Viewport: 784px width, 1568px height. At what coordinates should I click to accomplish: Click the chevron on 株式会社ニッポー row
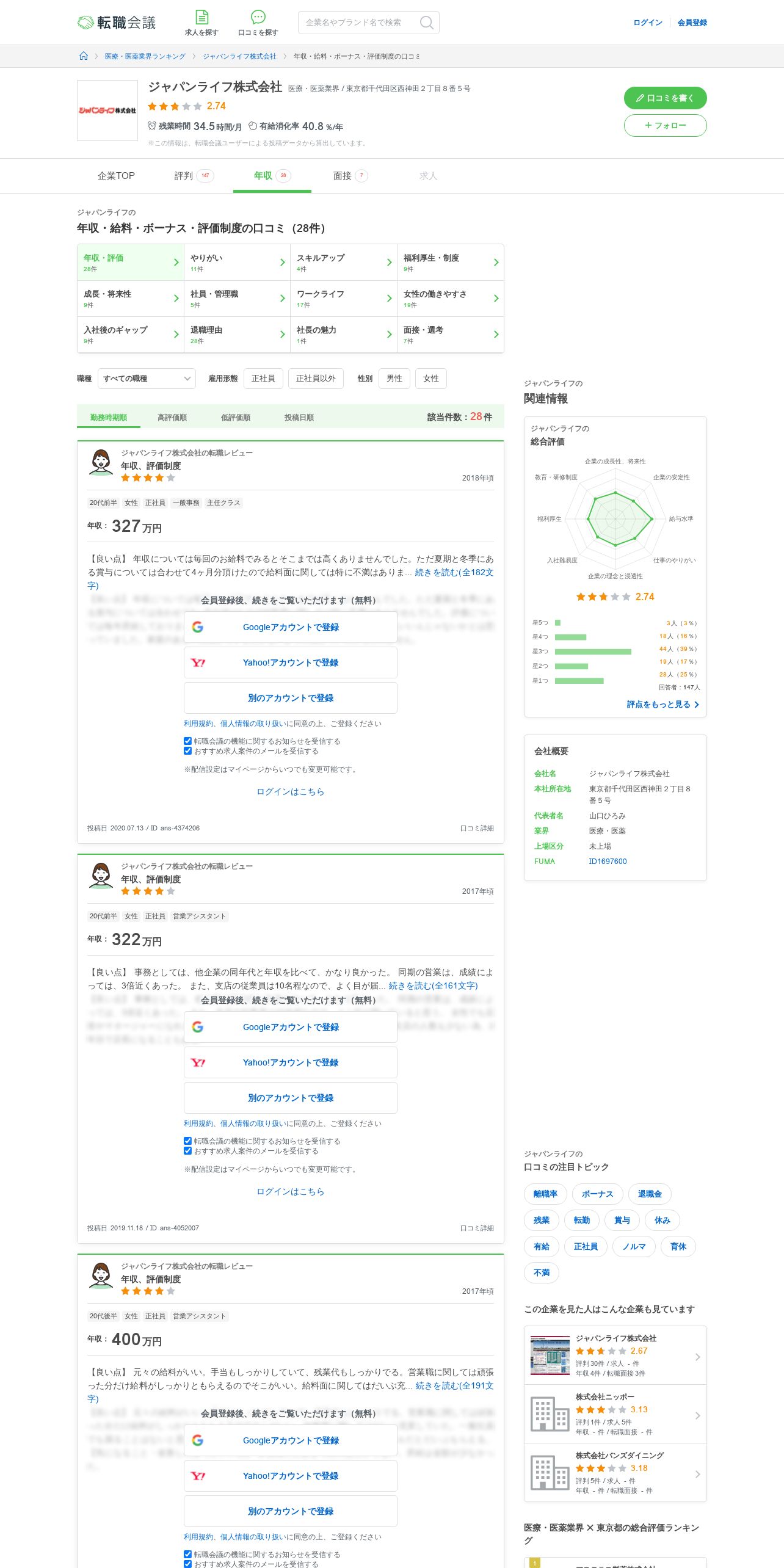697,1415
